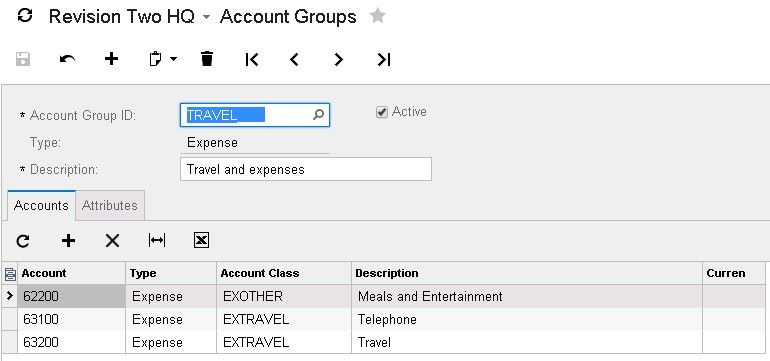Switch to the Attributes tab
Viewport: 770px width, 361px height.
[110, 205]
